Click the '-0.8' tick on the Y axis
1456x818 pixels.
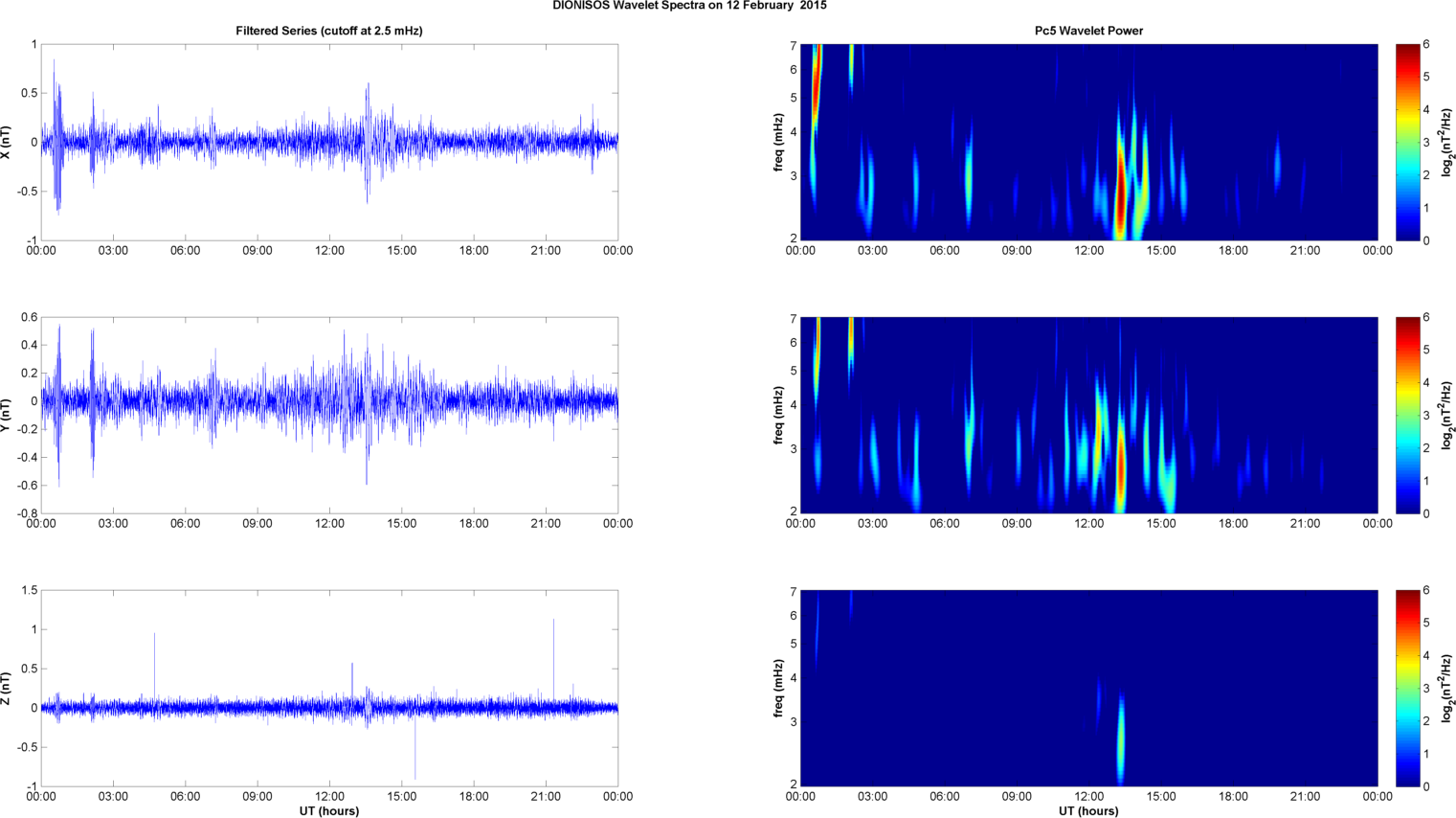click(27, 513)
